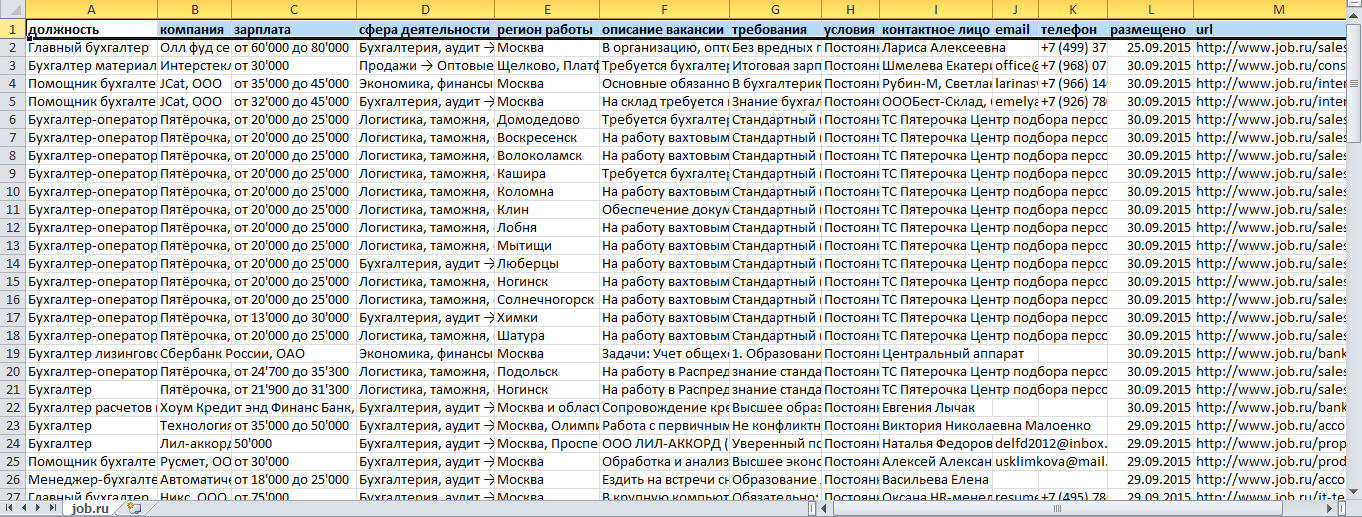This screenshot has height=517, width=1362.
Task: Select row 5 header
Action: pos(12,101)
